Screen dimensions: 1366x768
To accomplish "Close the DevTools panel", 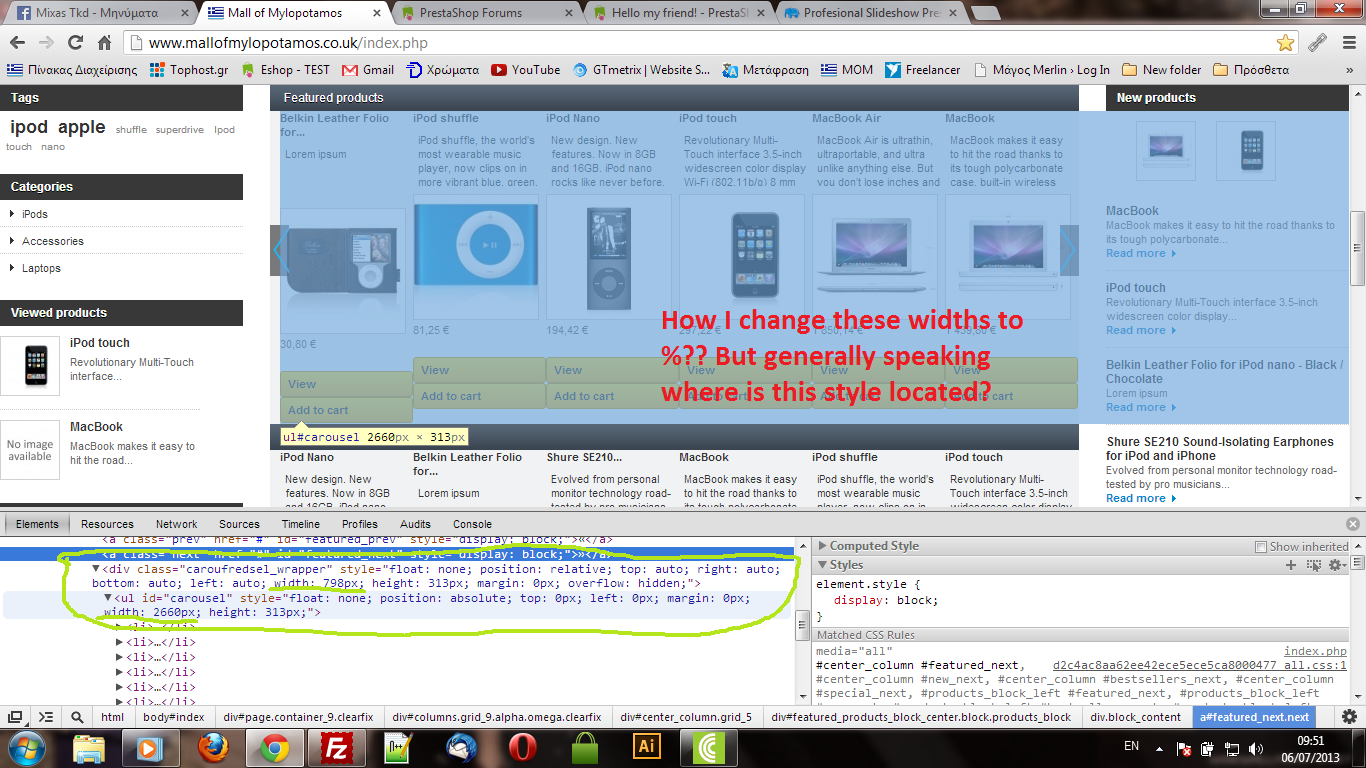I will tap(1353, 524).
